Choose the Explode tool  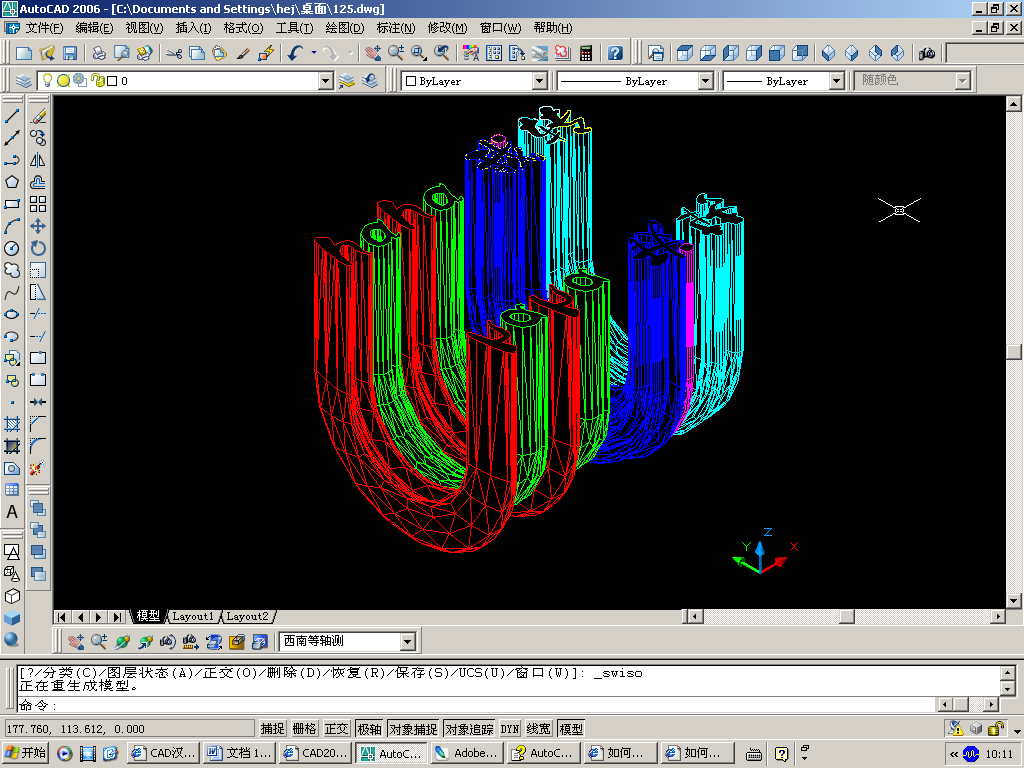[38, 468]
